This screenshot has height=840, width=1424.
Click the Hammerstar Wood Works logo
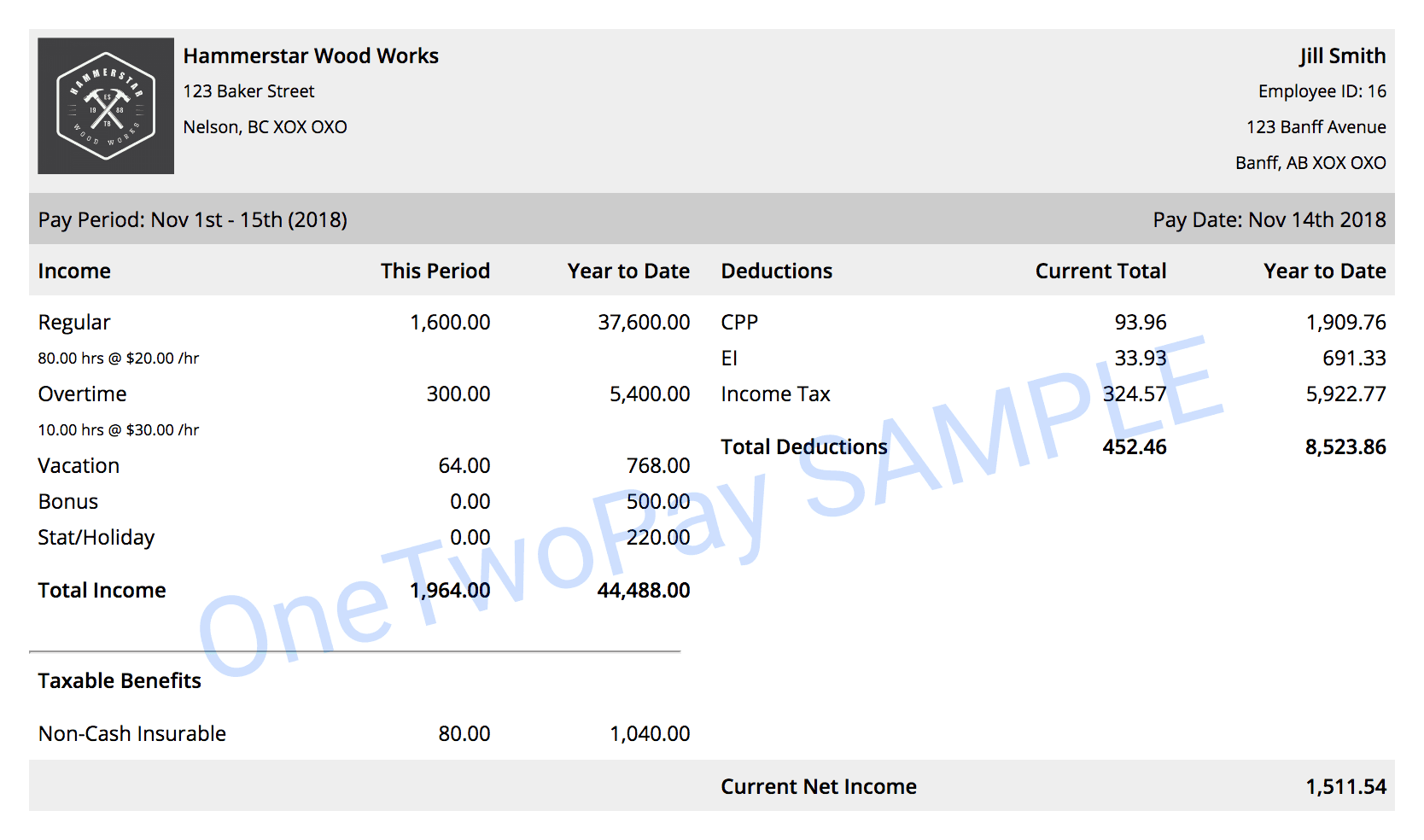pos(106,106)
